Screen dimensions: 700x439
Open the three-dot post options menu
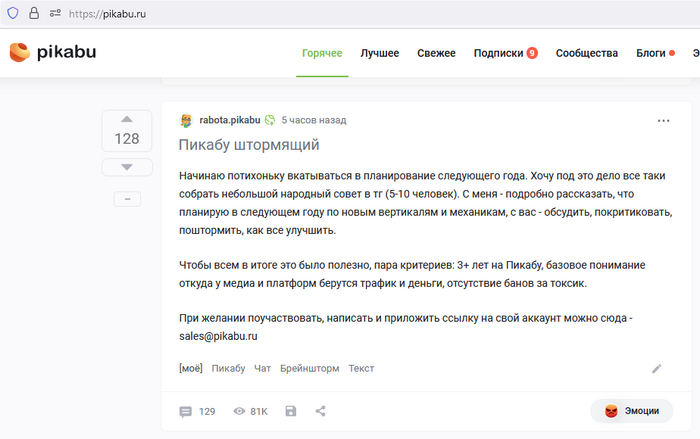click(x=663, y=121)
